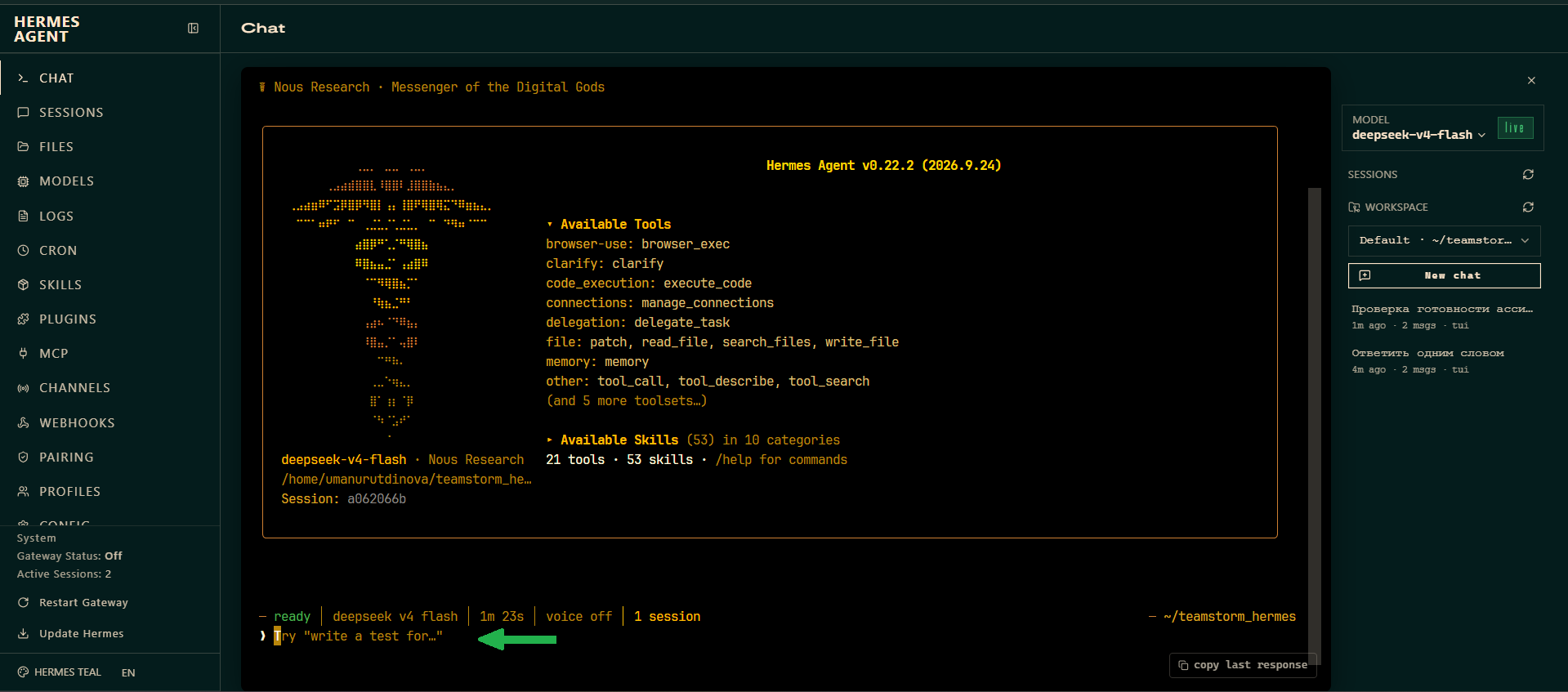Collapse the Available Tools list
The width and height of the screenshot is (1568, 692).
(x=609, y=225)
